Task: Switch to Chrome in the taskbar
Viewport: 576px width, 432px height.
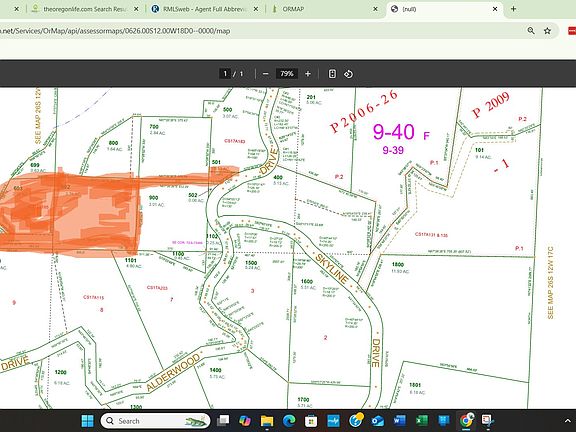Action: coord(466,420)
